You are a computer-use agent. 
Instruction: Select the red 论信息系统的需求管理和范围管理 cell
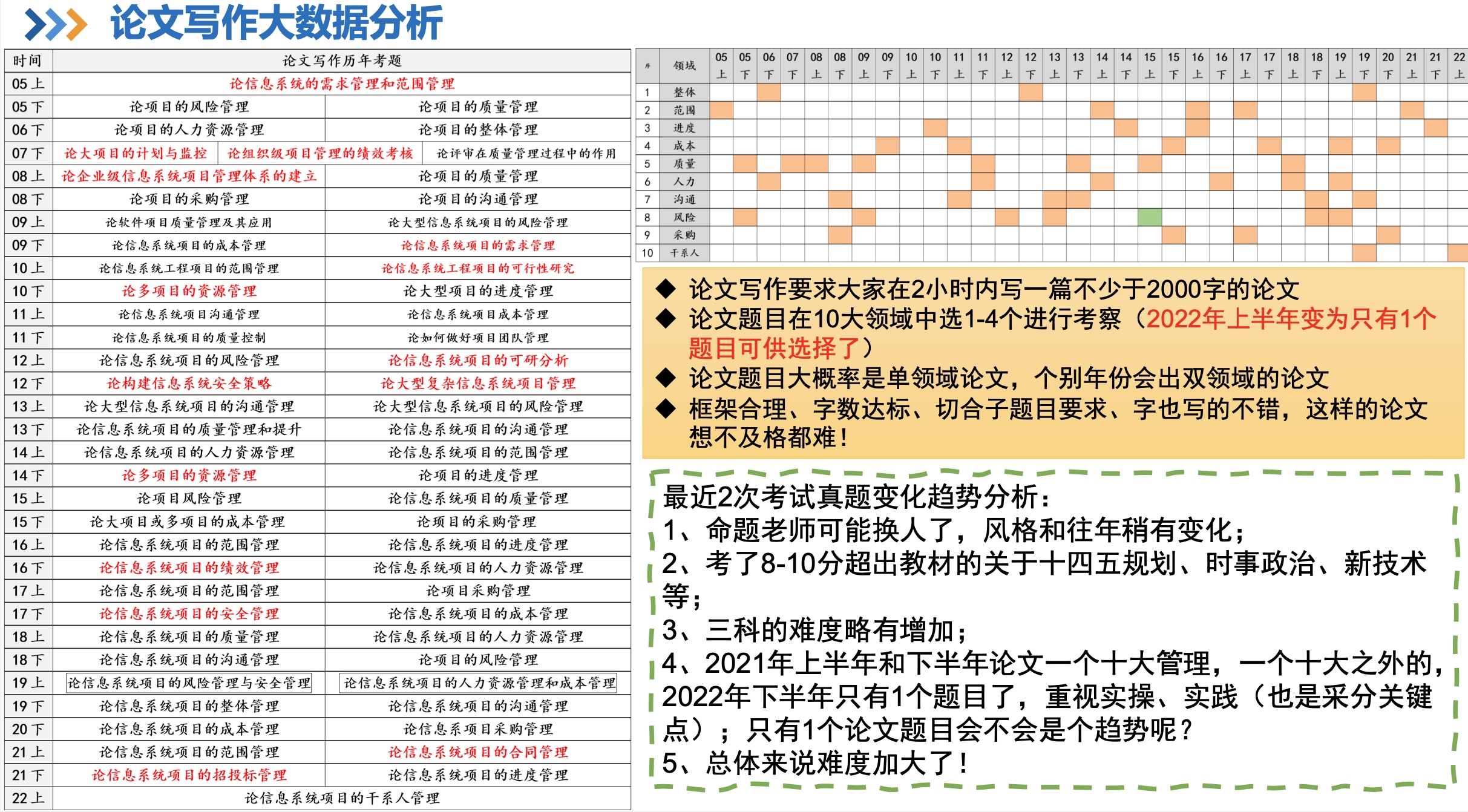click(342, 83)
